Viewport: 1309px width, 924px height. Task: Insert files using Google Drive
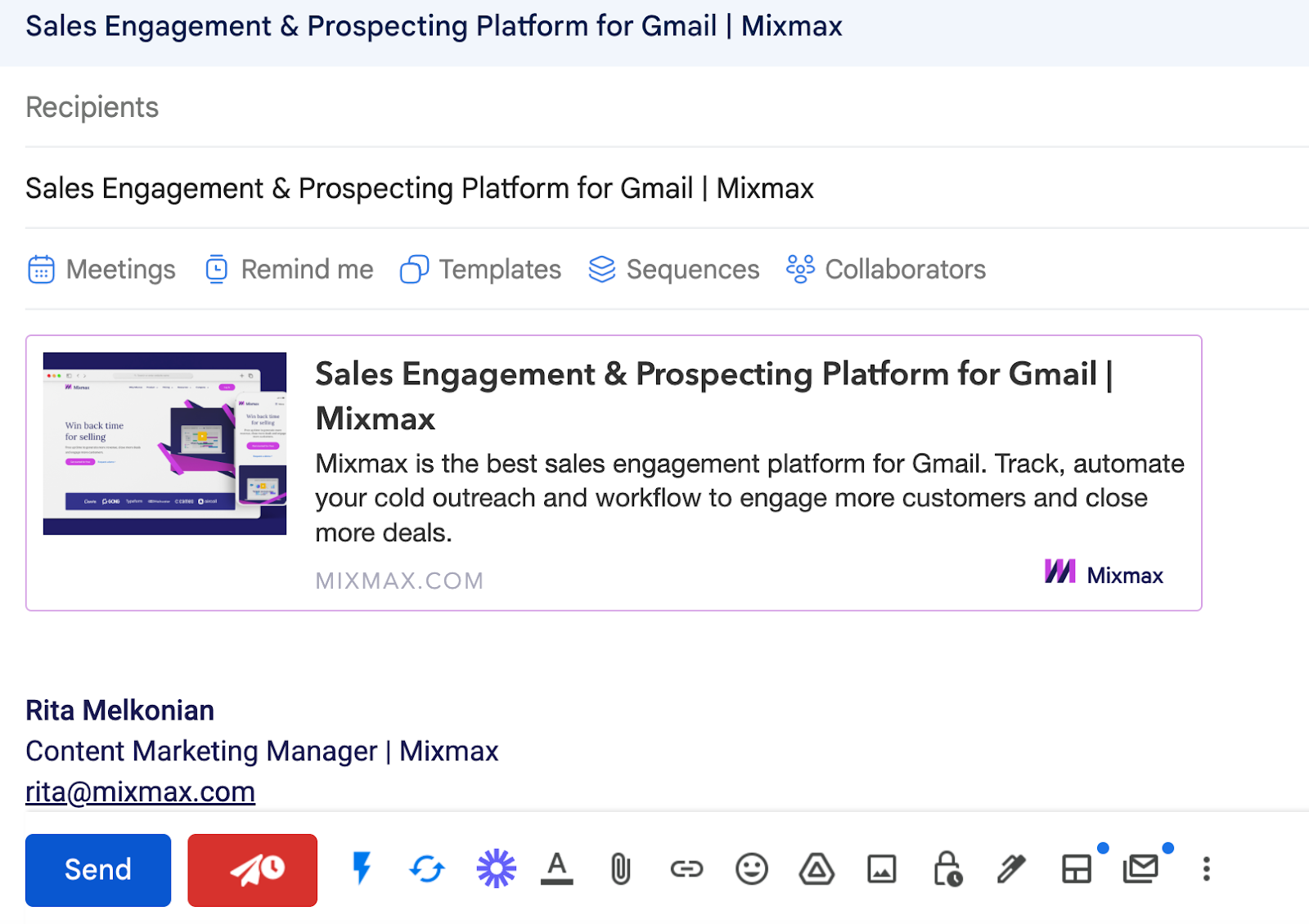coord(817,870)
